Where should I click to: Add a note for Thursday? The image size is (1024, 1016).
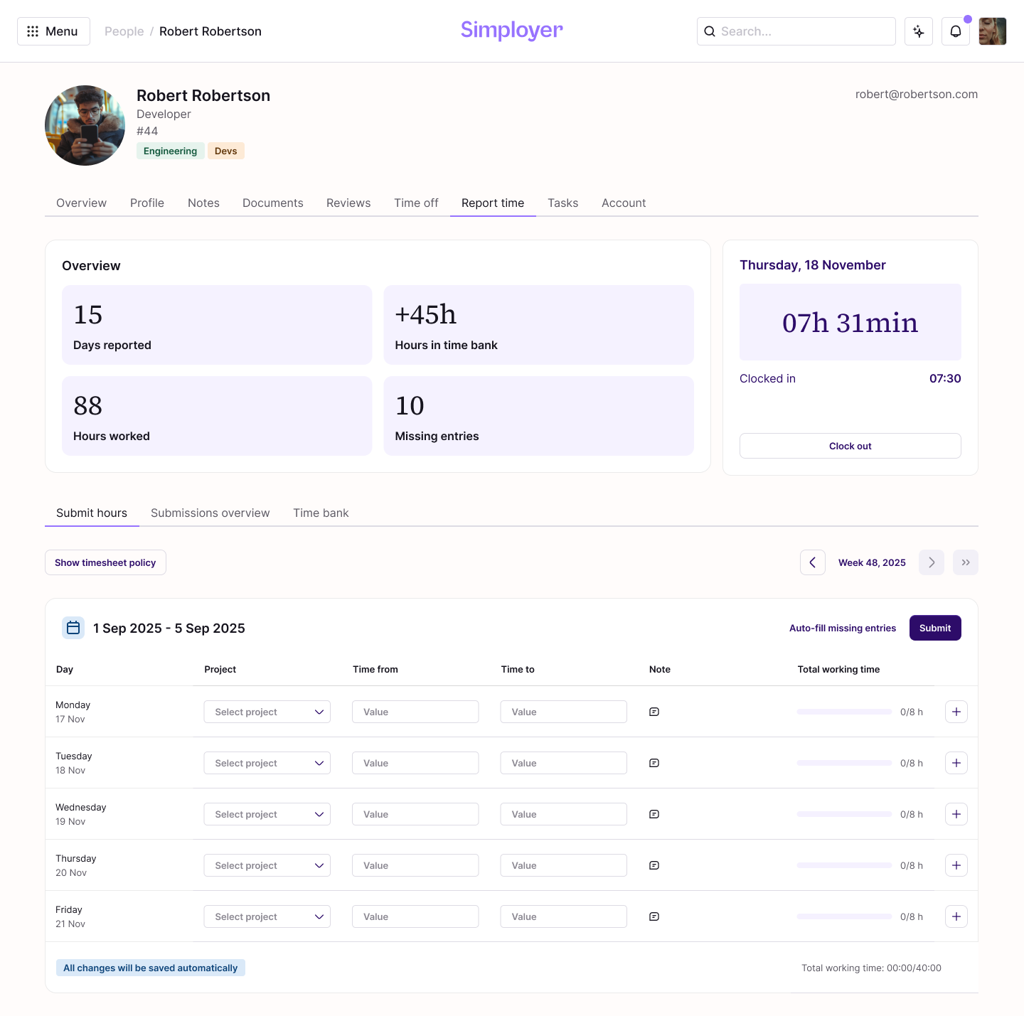coord(654,865)
